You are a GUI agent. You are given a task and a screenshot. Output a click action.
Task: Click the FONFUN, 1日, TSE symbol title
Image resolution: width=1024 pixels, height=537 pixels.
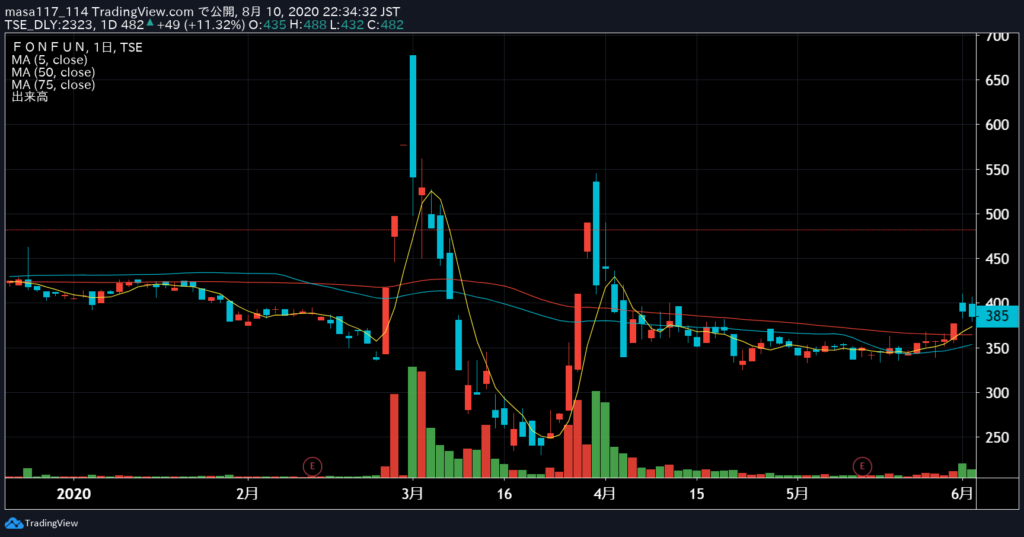pos(77,47)
